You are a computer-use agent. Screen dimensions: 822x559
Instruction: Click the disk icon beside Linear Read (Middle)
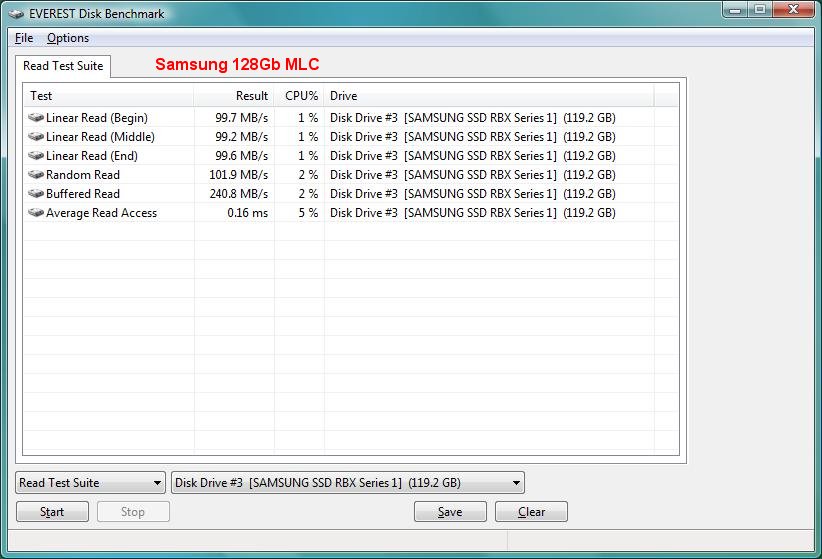point(36,136)
